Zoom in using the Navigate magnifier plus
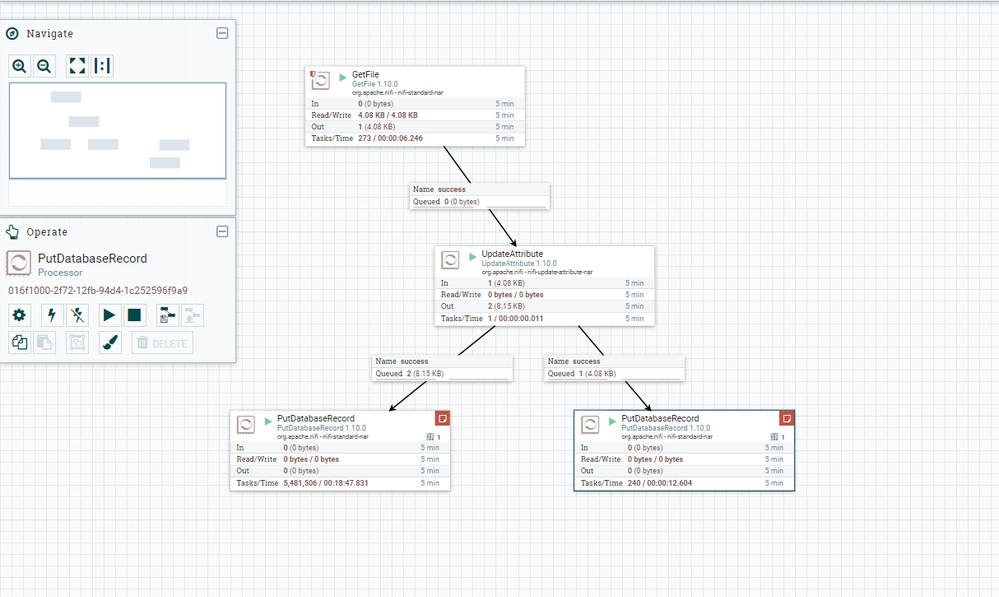Viewport: 999px width, 597px height. pos(19,66)
